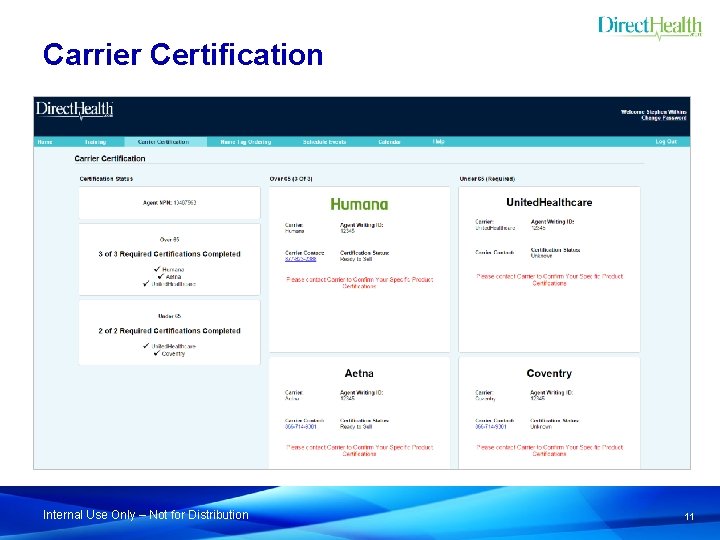Image resolution: width=720 pixels, height=540 pixels.
Task: Click Coventry's 'Unknown' certification status
Action: [x=541, y=427]
